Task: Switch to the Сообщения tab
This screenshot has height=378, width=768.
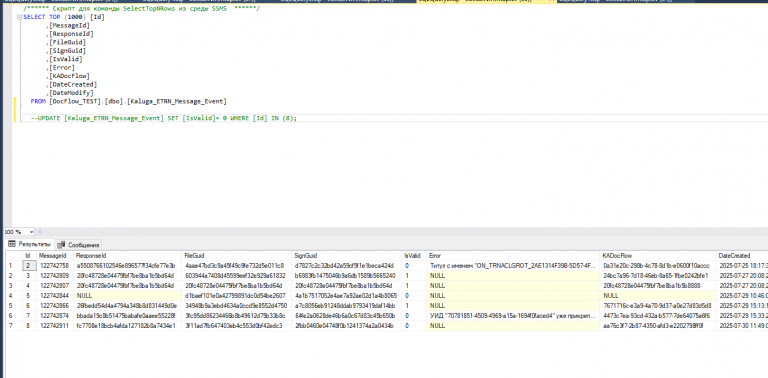Action: (78, 245)
